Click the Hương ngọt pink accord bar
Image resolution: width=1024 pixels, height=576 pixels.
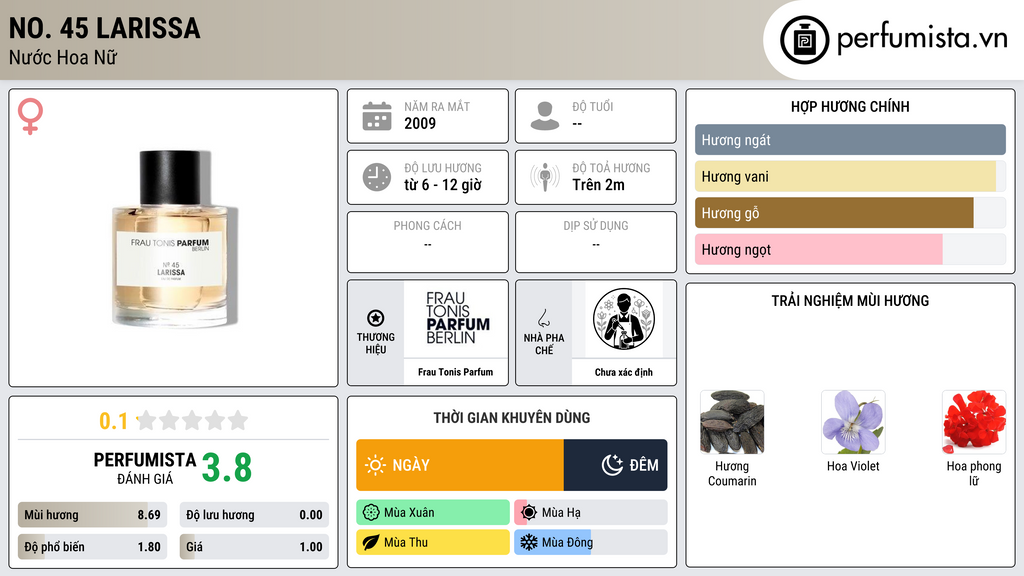pyautogui.click(x=850, y=249)
